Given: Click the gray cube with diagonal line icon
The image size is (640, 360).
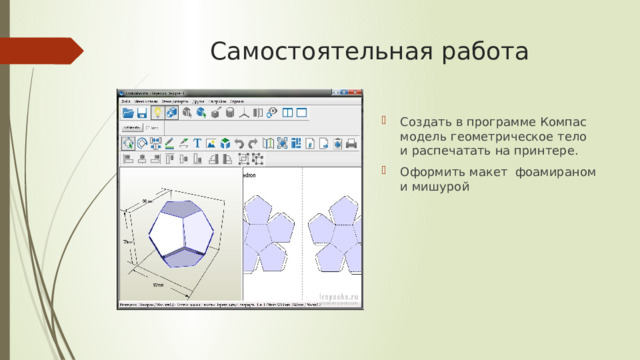Looking at the screenshot, I should tap(216, 113).
